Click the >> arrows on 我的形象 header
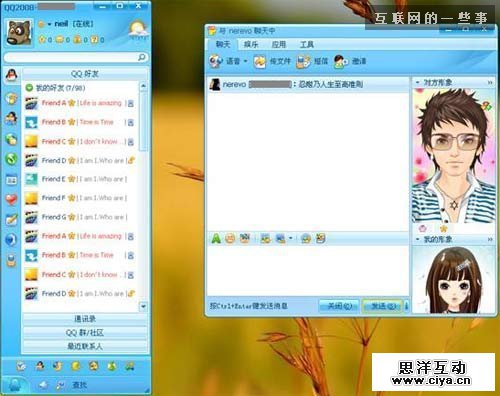This screenshot has height=396, width=500. tap(490, 239)
